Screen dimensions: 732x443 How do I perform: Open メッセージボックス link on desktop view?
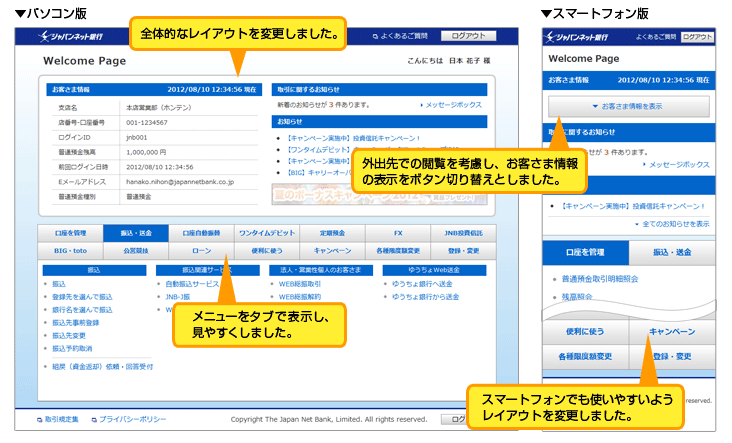(452, 104)
